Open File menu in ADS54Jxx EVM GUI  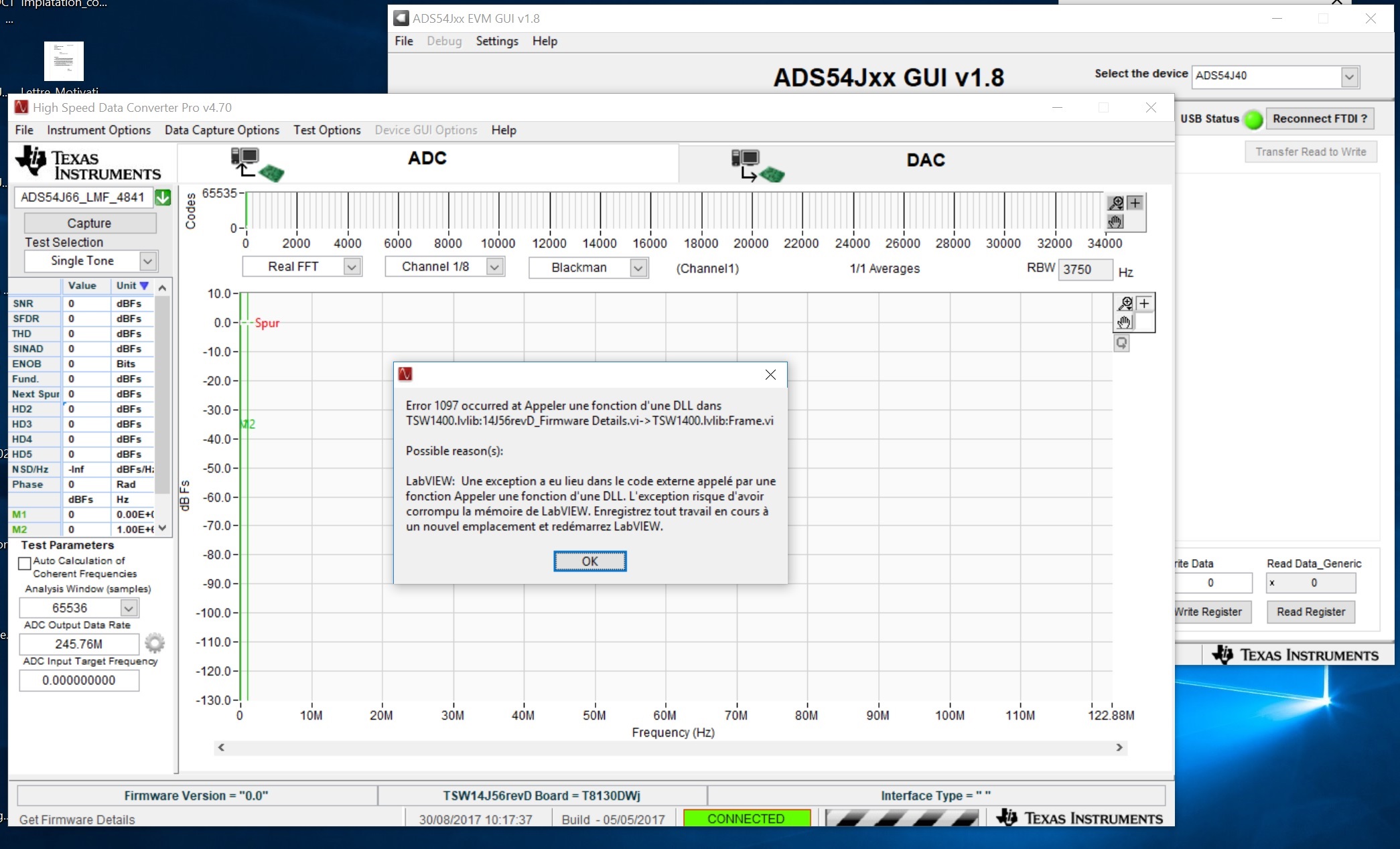404,41
